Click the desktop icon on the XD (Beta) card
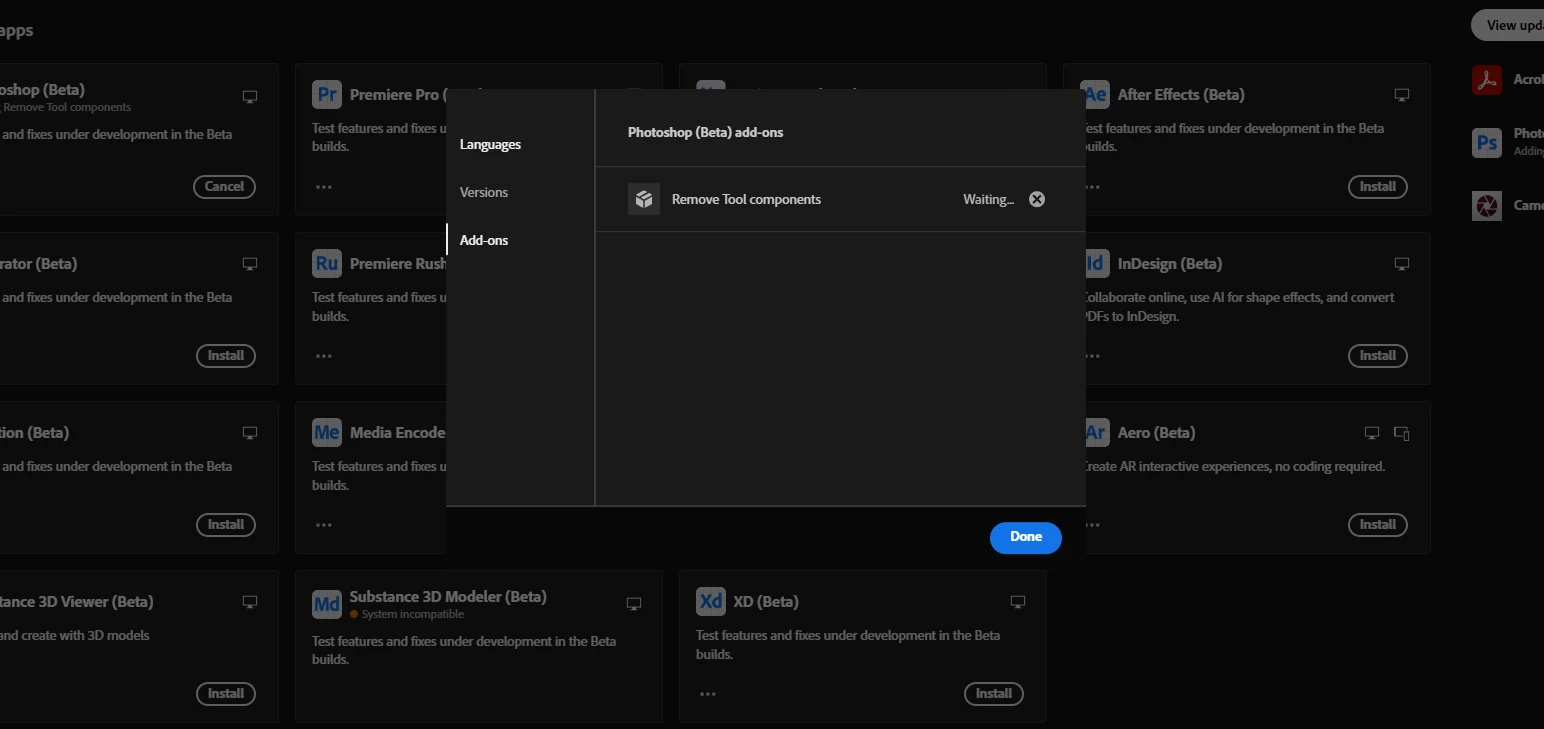This screenshot has height=729, width=1544. pos(1018,602)
